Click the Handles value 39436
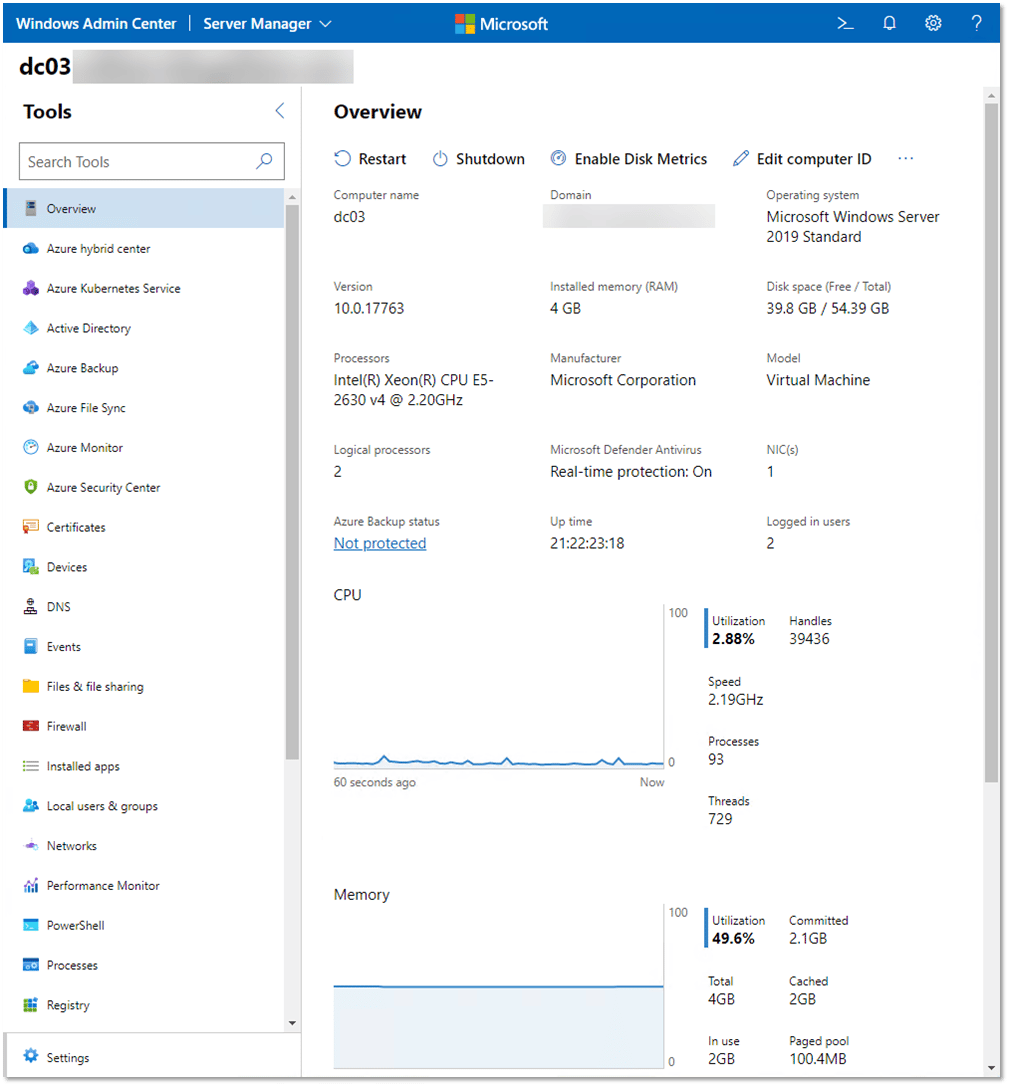Image resolution: width=1009 pixels, height=1086 pixels. [809, 639]
